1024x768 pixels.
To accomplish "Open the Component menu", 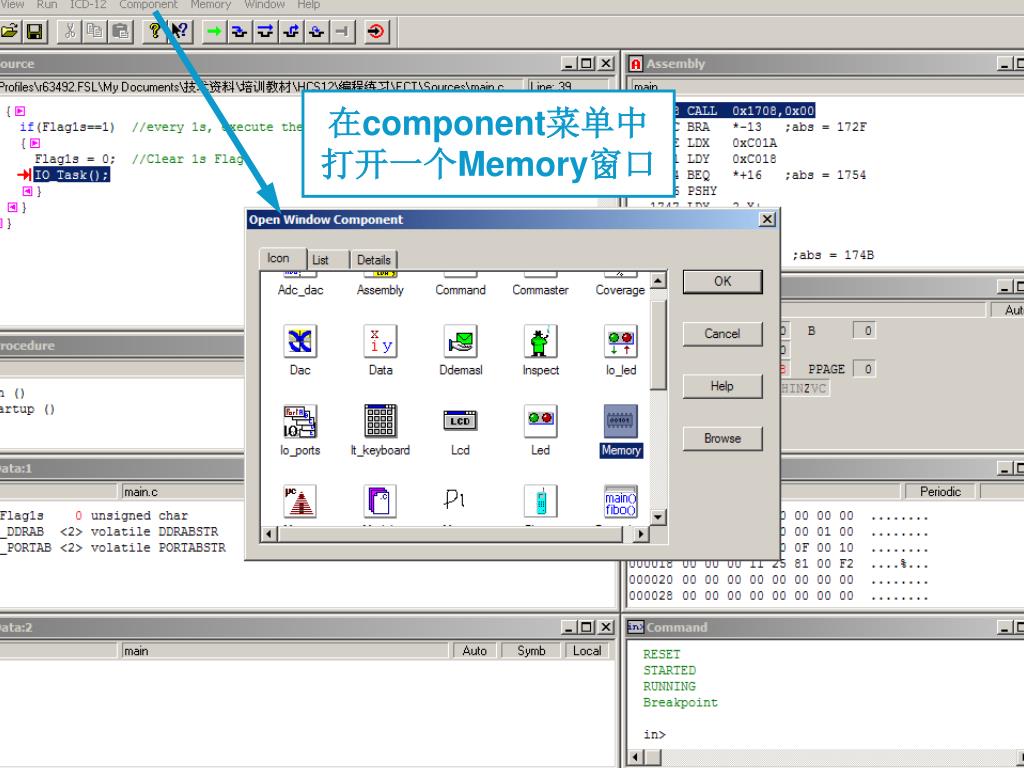I will click(148, 5).
